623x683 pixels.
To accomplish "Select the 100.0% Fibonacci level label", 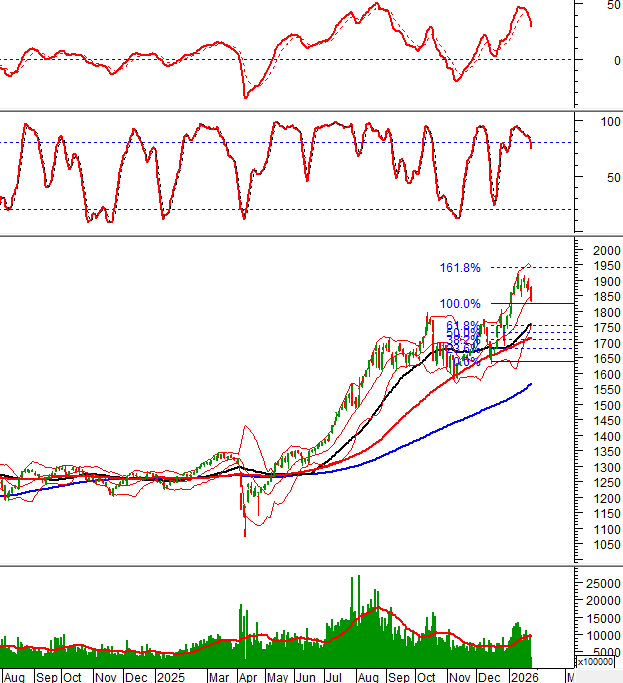I will [460, 304].
